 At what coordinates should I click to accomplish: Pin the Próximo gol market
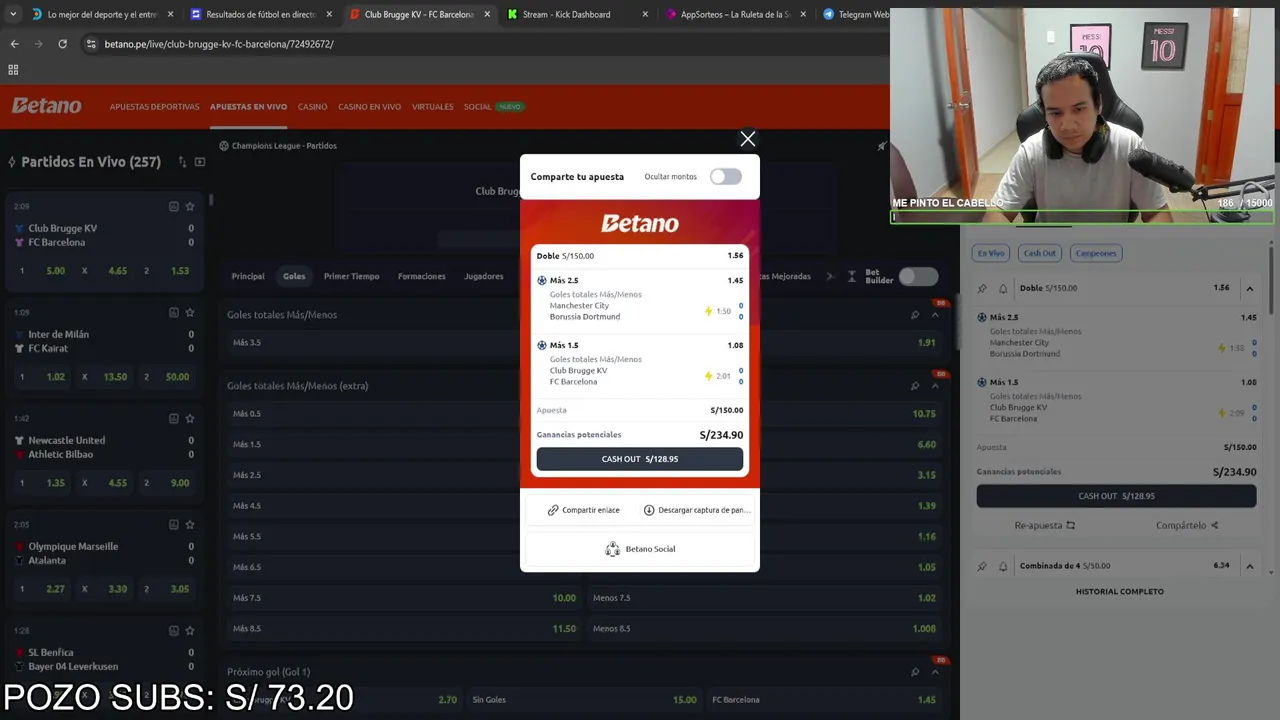pos(914,672)
